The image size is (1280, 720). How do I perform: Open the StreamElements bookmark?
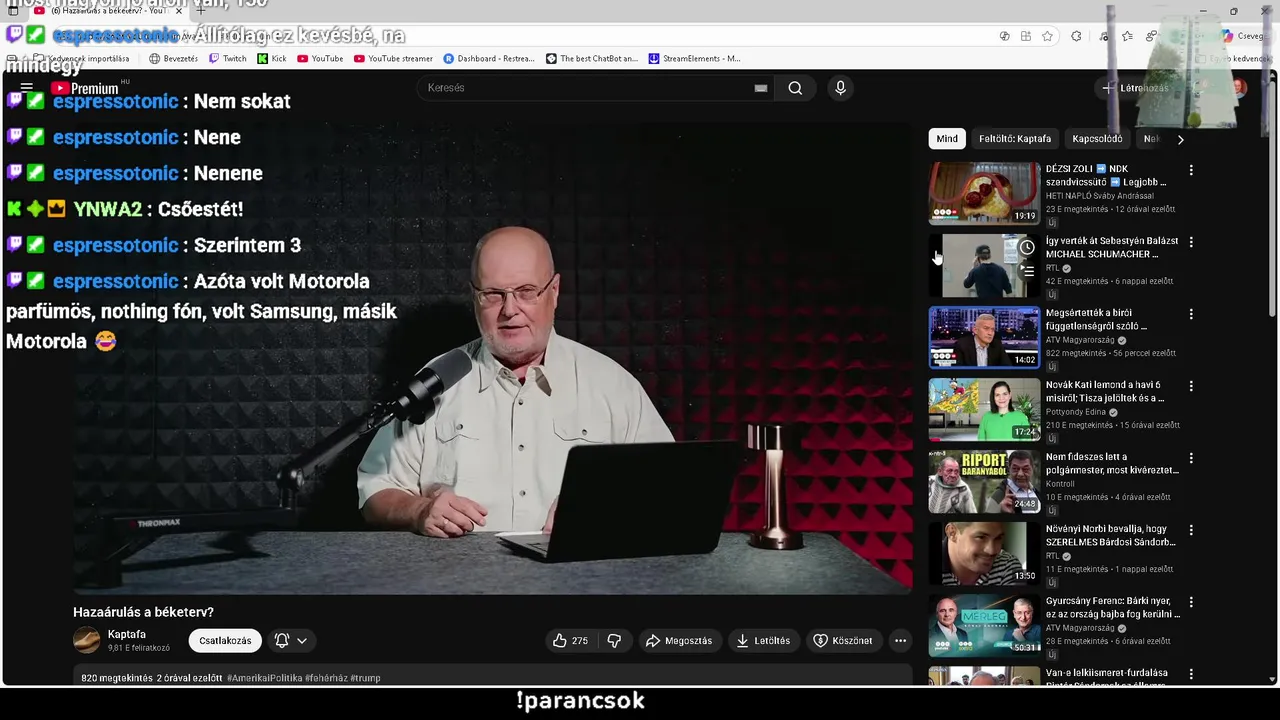tap(695, 58)
